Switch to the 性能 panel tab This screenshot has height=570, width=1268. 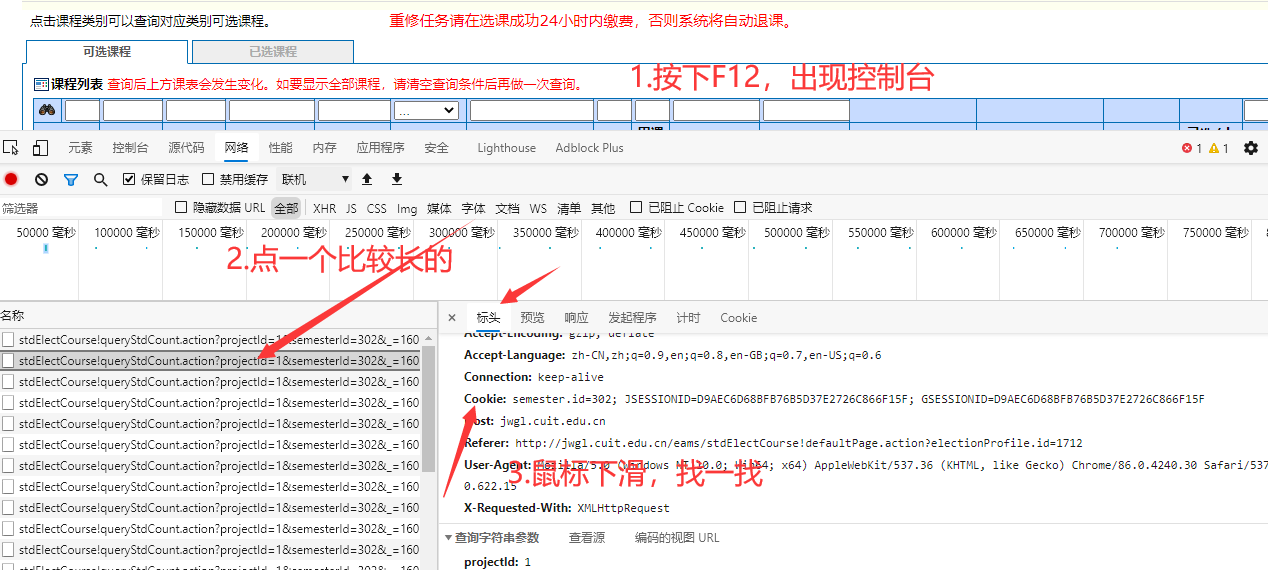[281, 148]
